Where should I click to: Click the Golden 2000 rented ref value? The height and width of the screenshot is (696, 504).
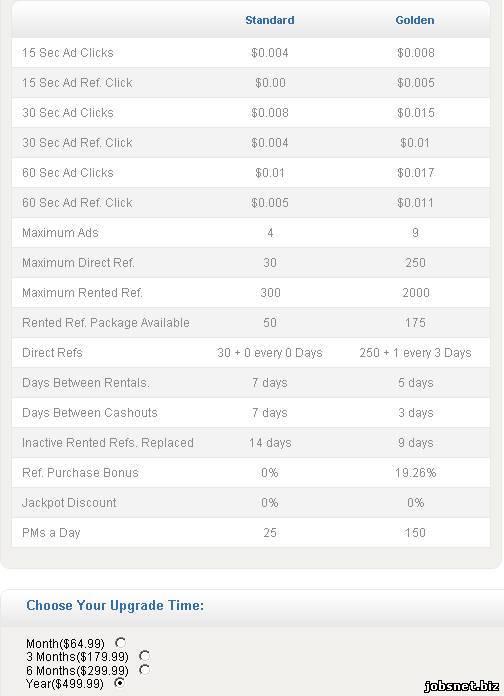pyautogui.click(x=416, y=293)
